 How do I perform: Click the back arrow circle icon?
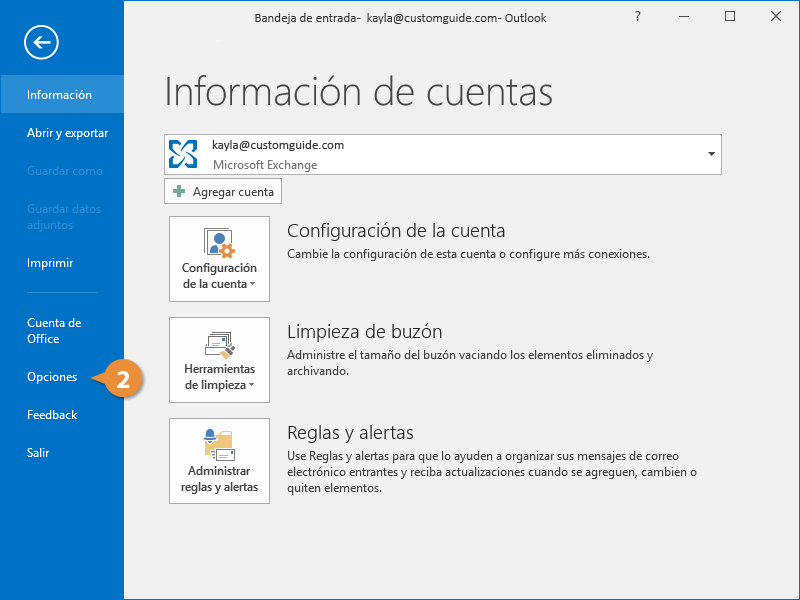click(42, 41)
